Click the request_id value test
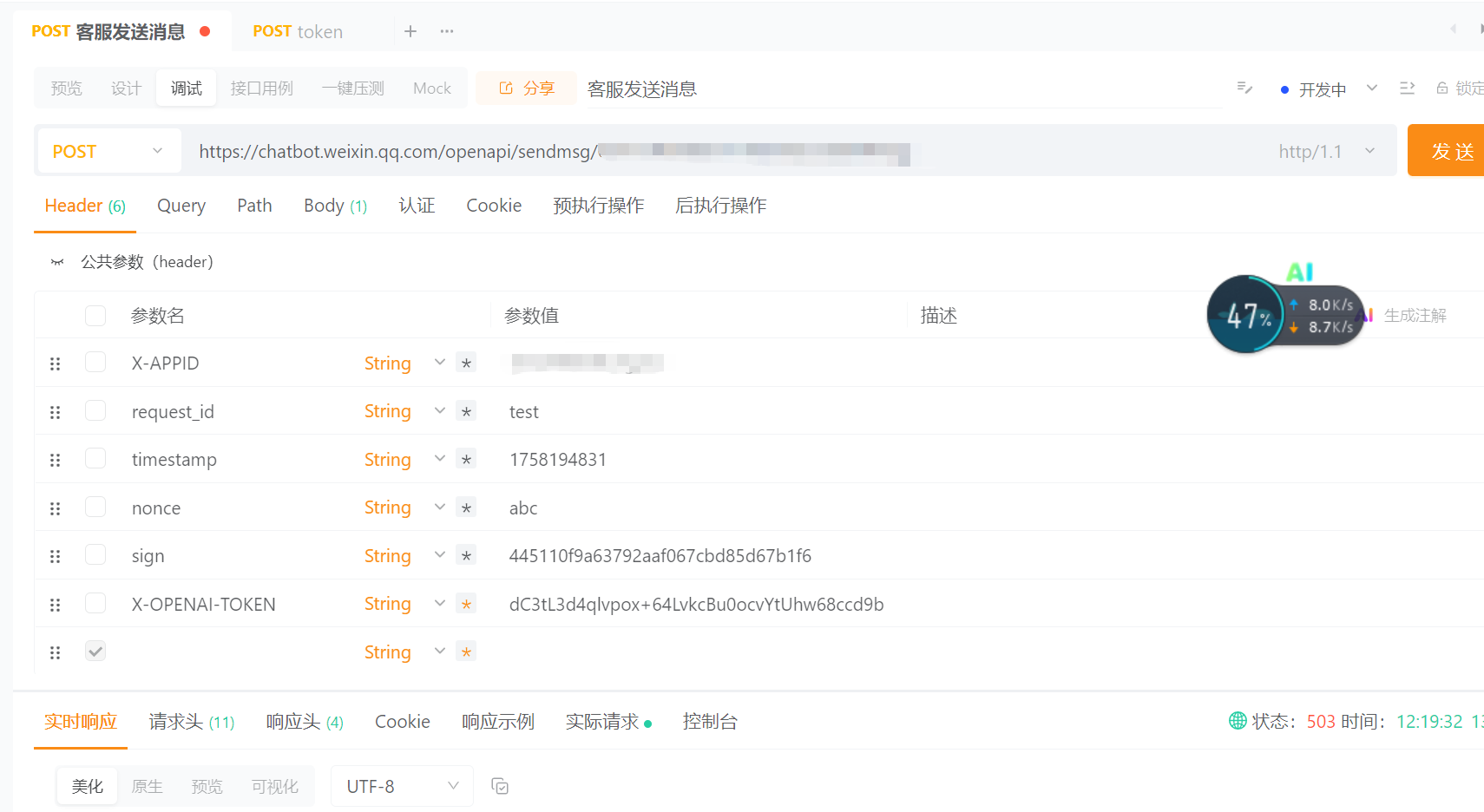Image resolution: width=1484 pixels, height=812 pixels. [x=524, y=412]
